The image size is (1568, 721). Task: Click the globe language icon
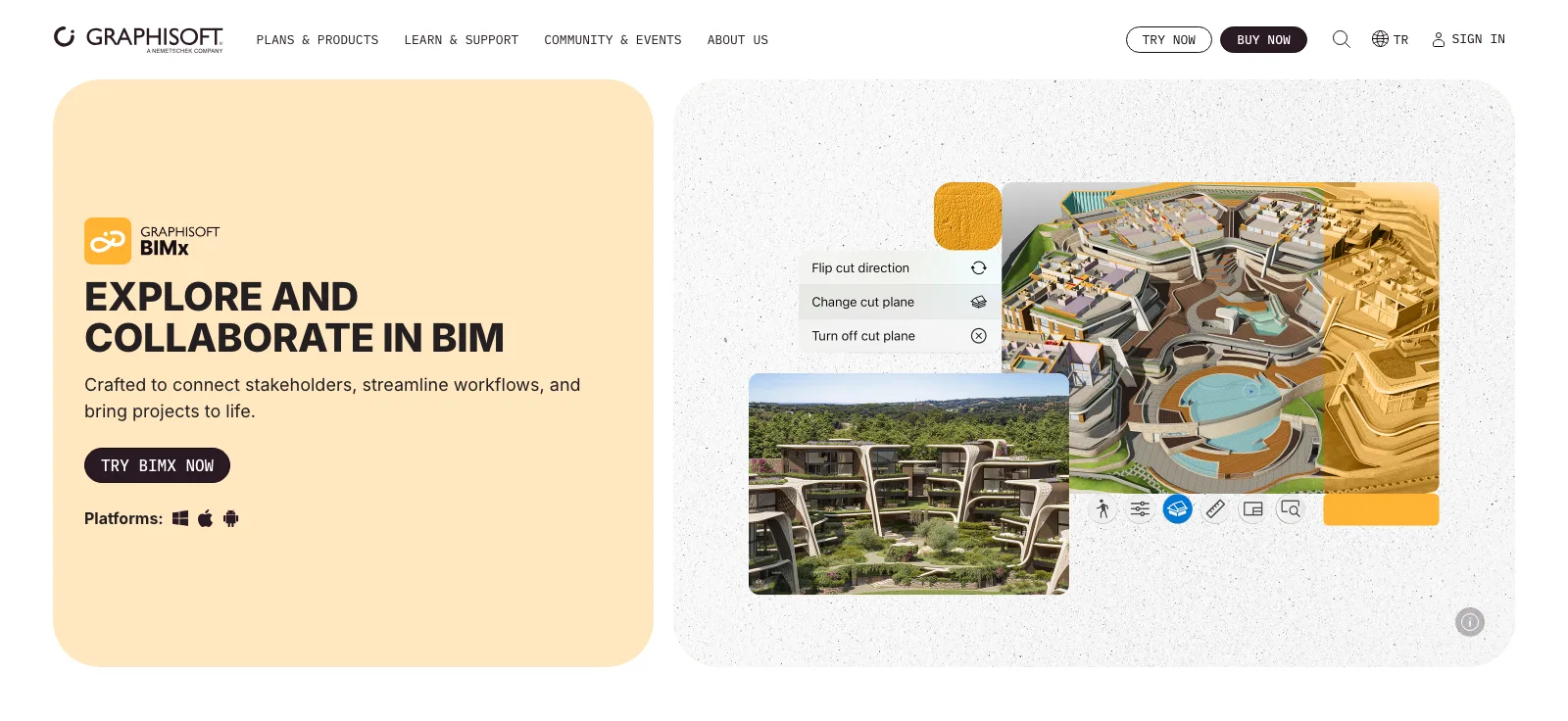(x=1380, y=39)
